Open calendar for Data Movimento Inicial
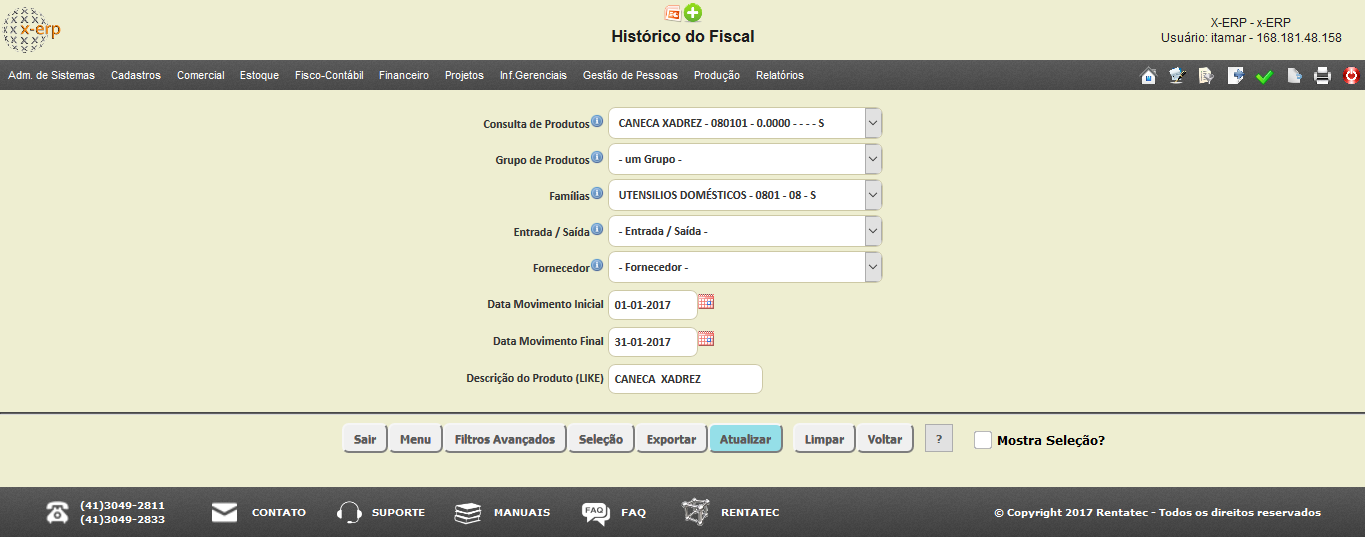The image size is (1365, 537). [x=706, y=301]
